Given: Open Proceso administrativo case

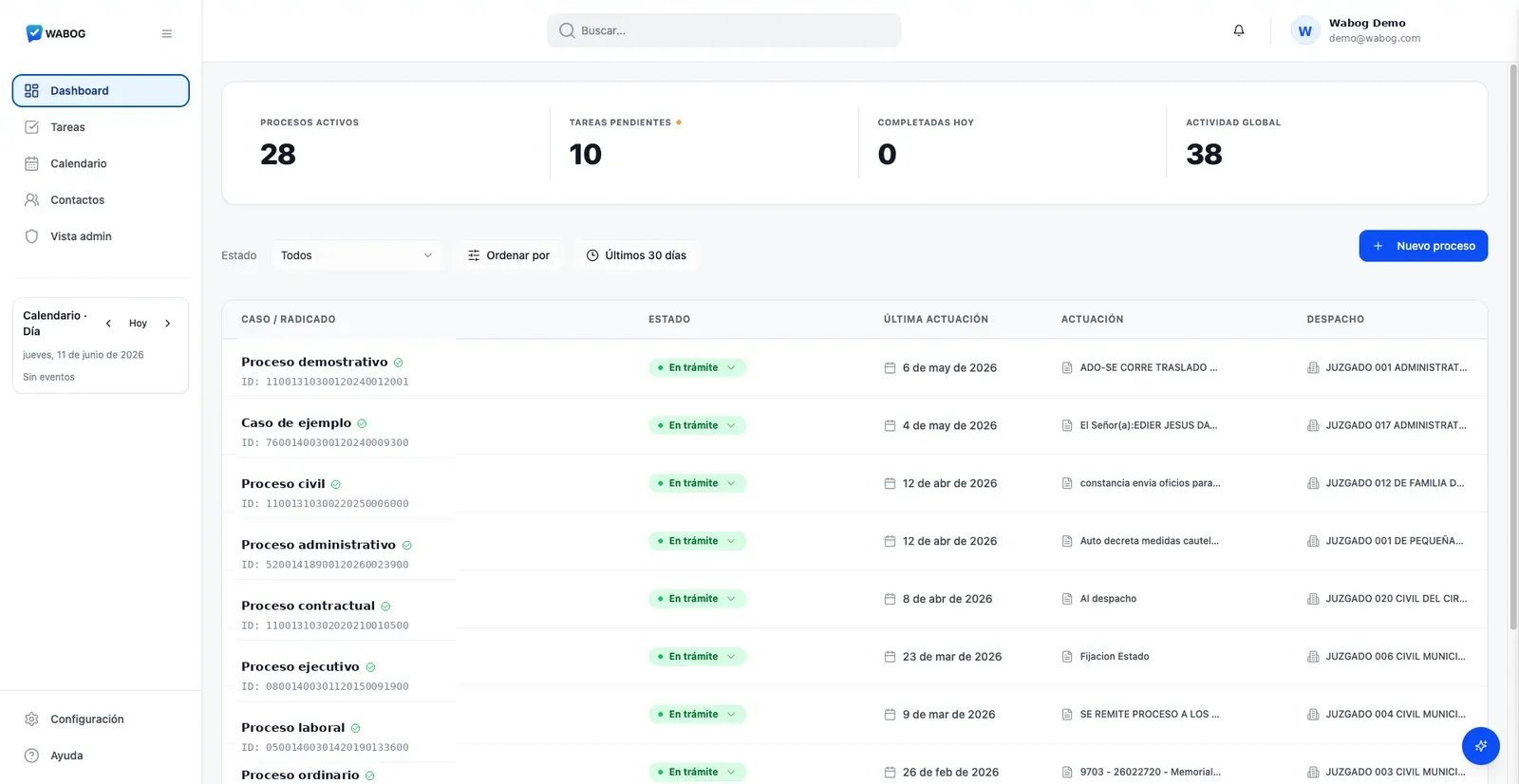Looking at the screenshot, I should click(x=318, y=545).
